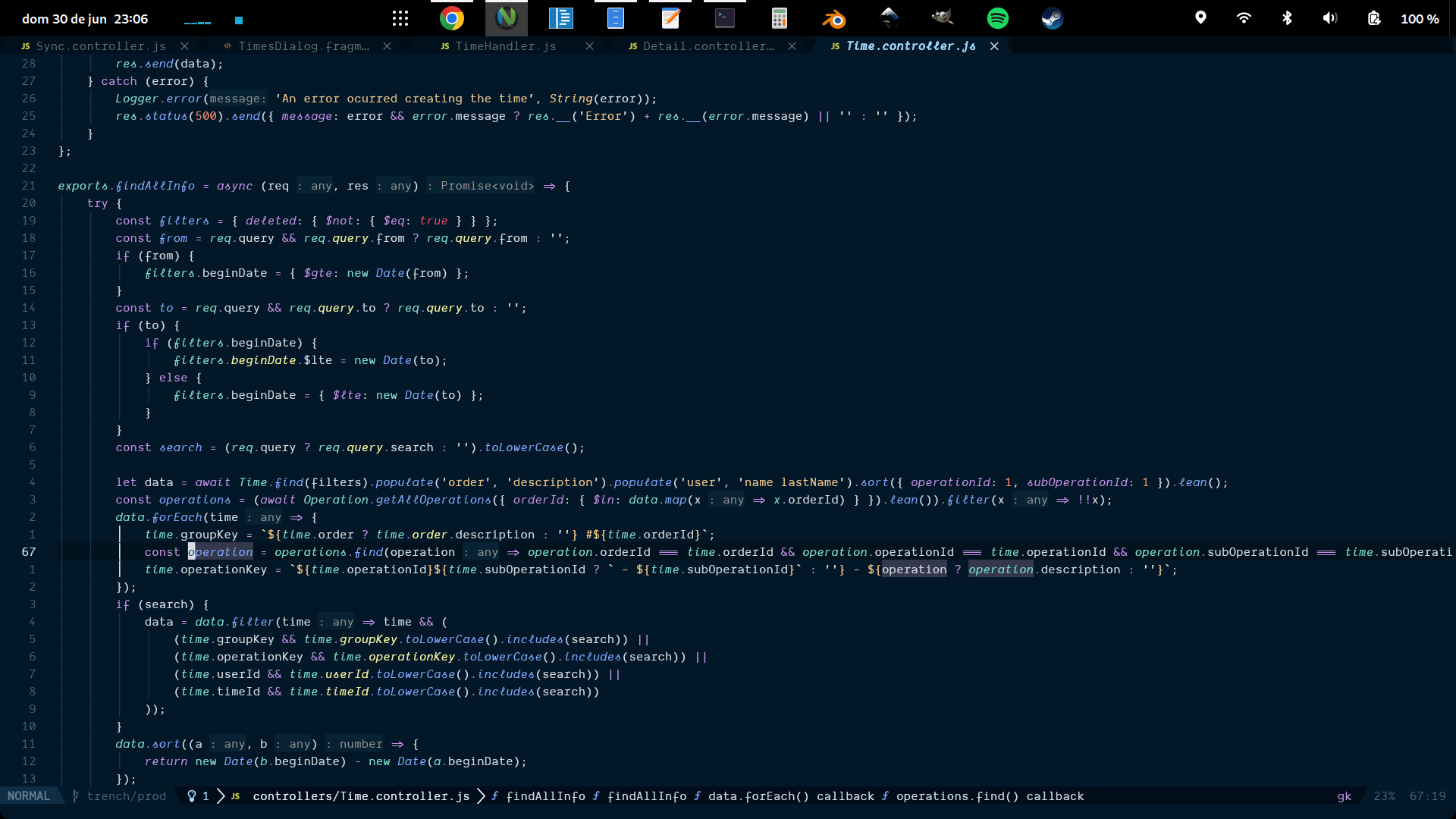
Task: Click the 'if (from)' condition
Action: [x=155, y=256]
